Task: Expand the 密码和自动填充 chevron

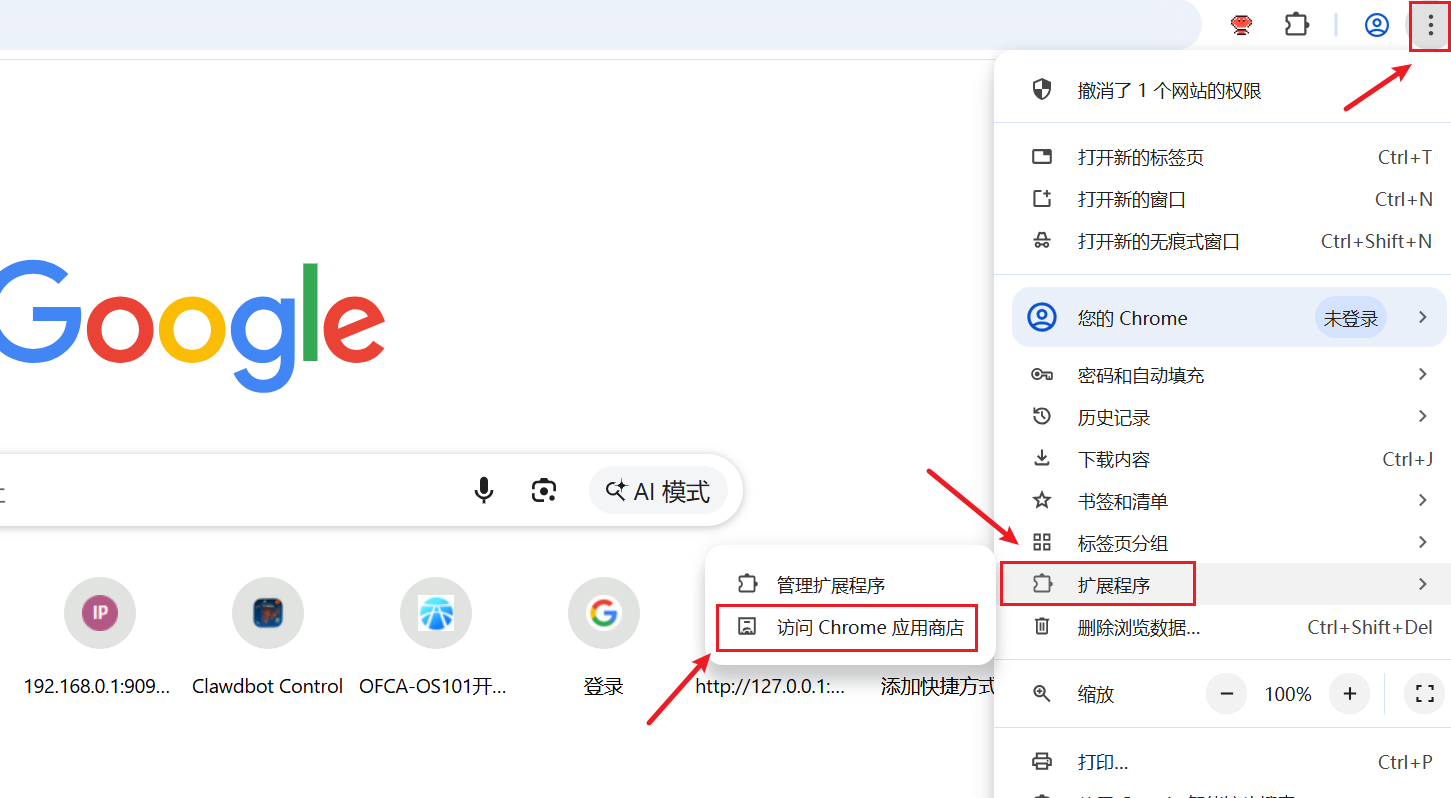Action: [1422, 374]
